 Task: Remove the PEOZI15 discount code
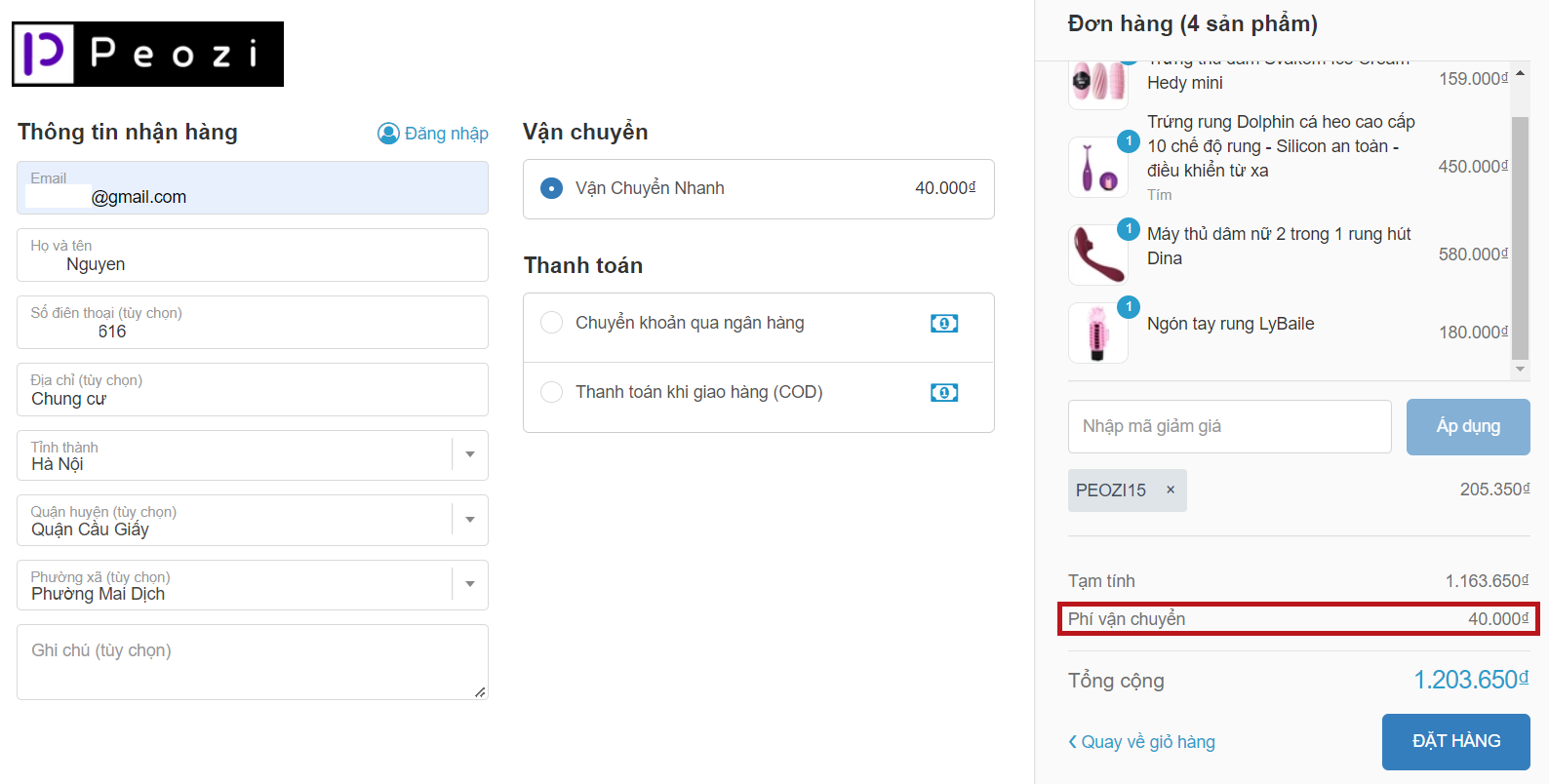tap(1171, 490)
